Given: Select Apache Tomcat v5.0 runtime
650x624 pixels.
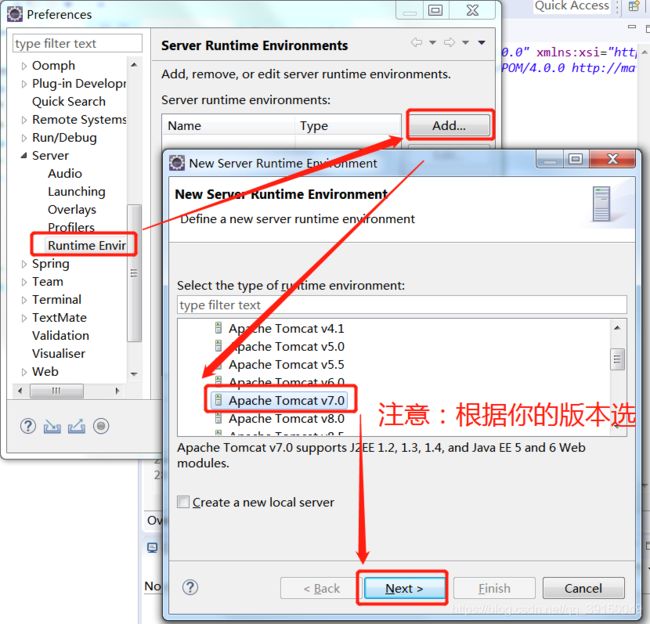Looking at the screenshot, I should (x=286, y=346).
